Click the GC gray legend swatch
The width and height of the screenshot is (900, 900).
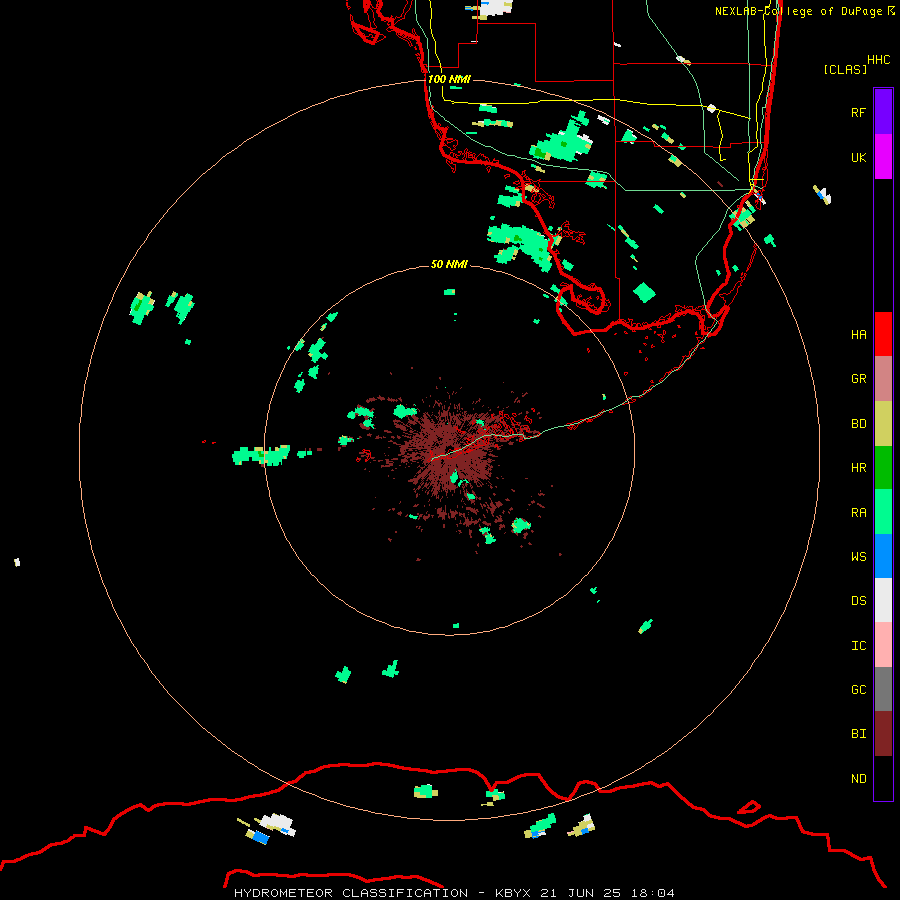tap(883, 689)
